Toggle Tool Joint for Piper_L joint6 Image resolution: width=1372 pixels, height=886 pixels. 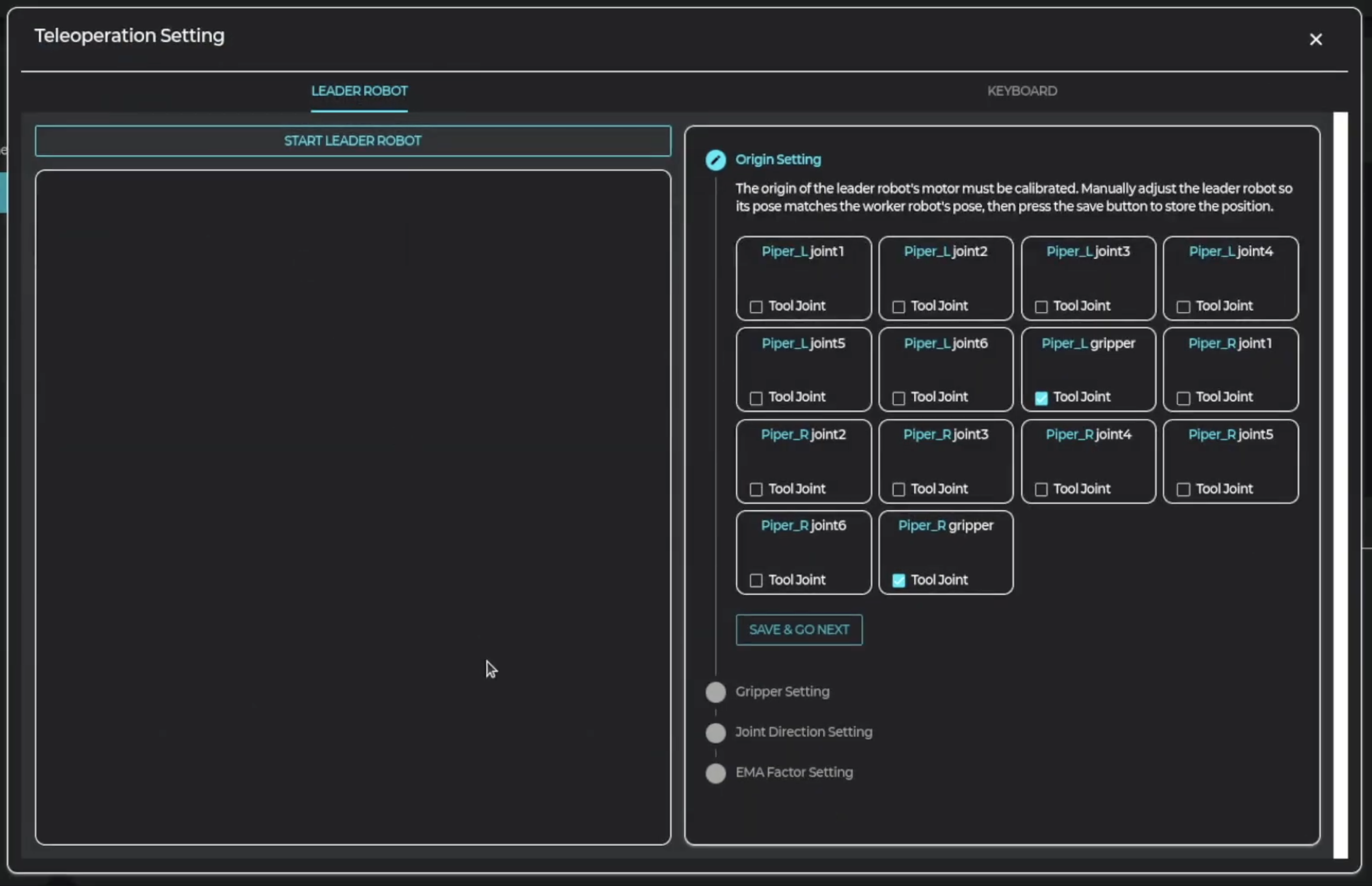coord(898,398)
